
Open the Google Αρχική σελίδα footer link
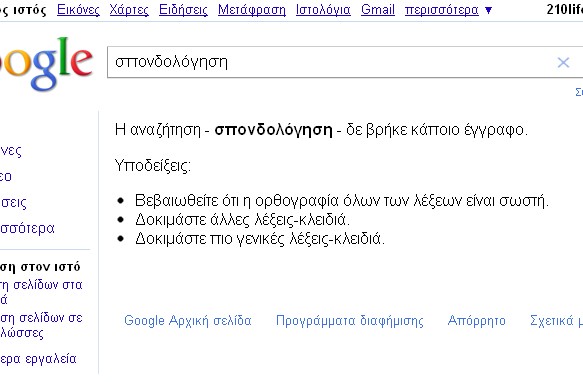188,321
